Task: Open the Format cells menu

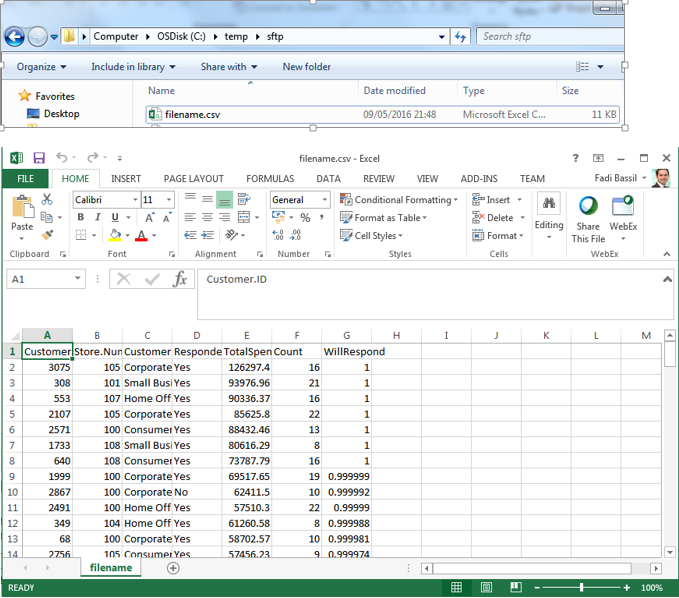Action: coord(498,236)
